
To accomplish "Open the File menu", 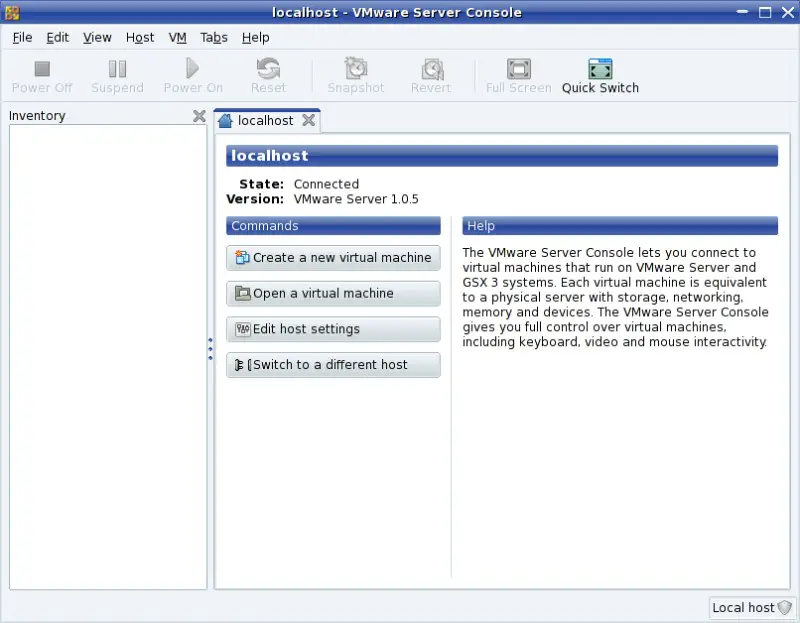I will tap(22, 38).
